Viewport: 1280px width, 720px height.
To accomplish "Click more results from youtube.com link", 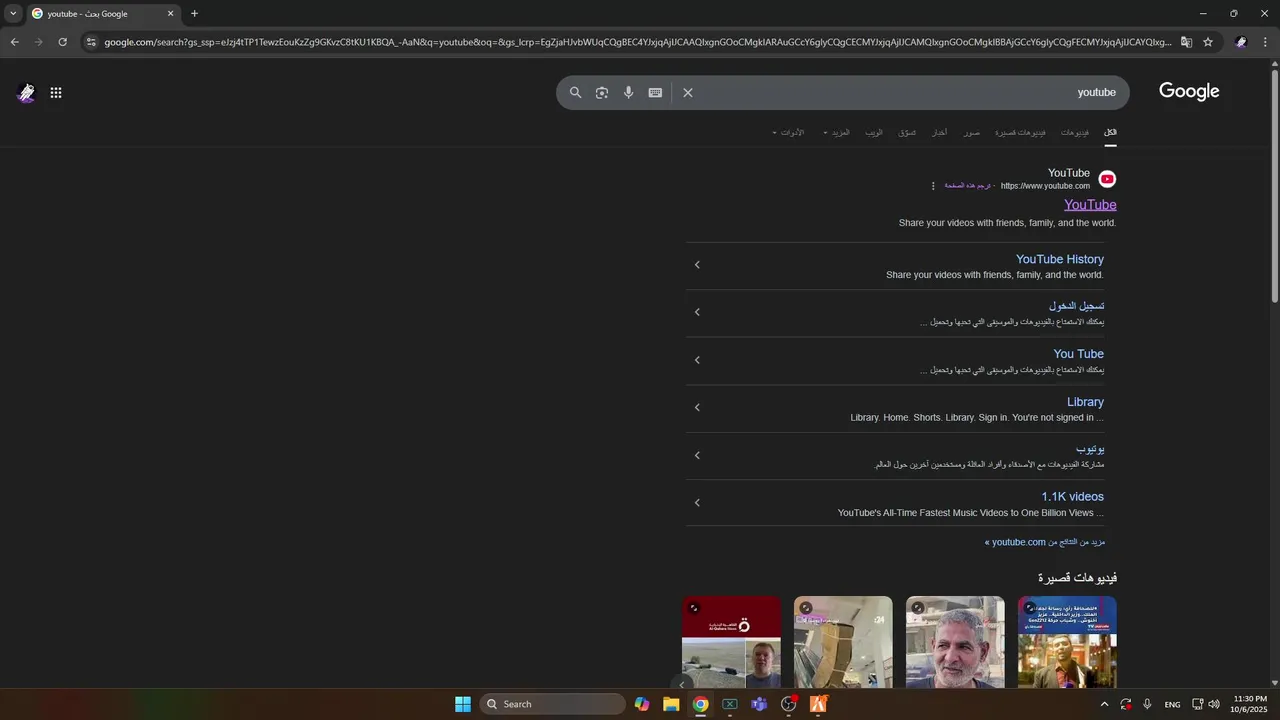I will [1045, 542].
